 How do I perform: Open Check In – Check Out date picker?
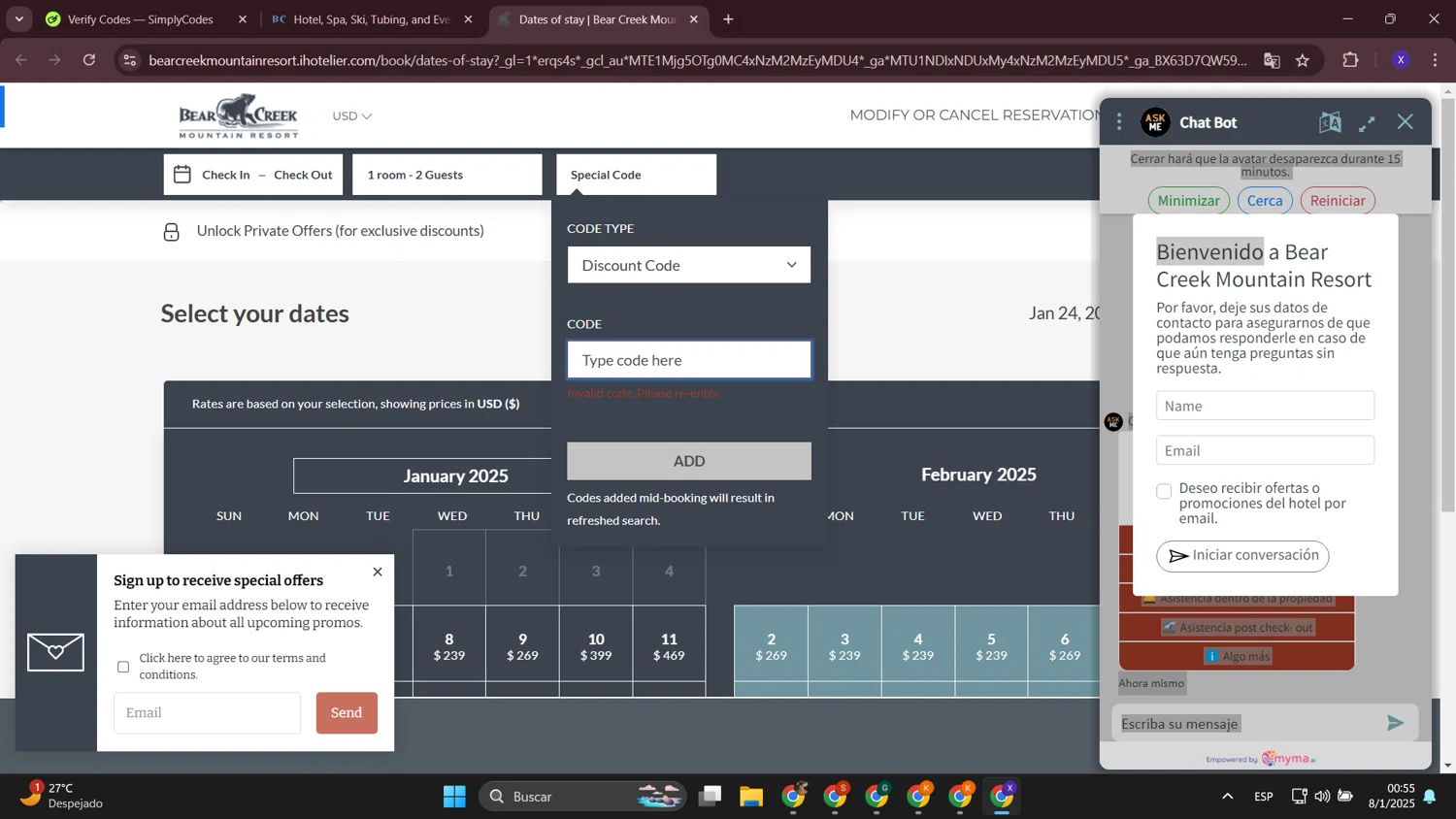253,175
